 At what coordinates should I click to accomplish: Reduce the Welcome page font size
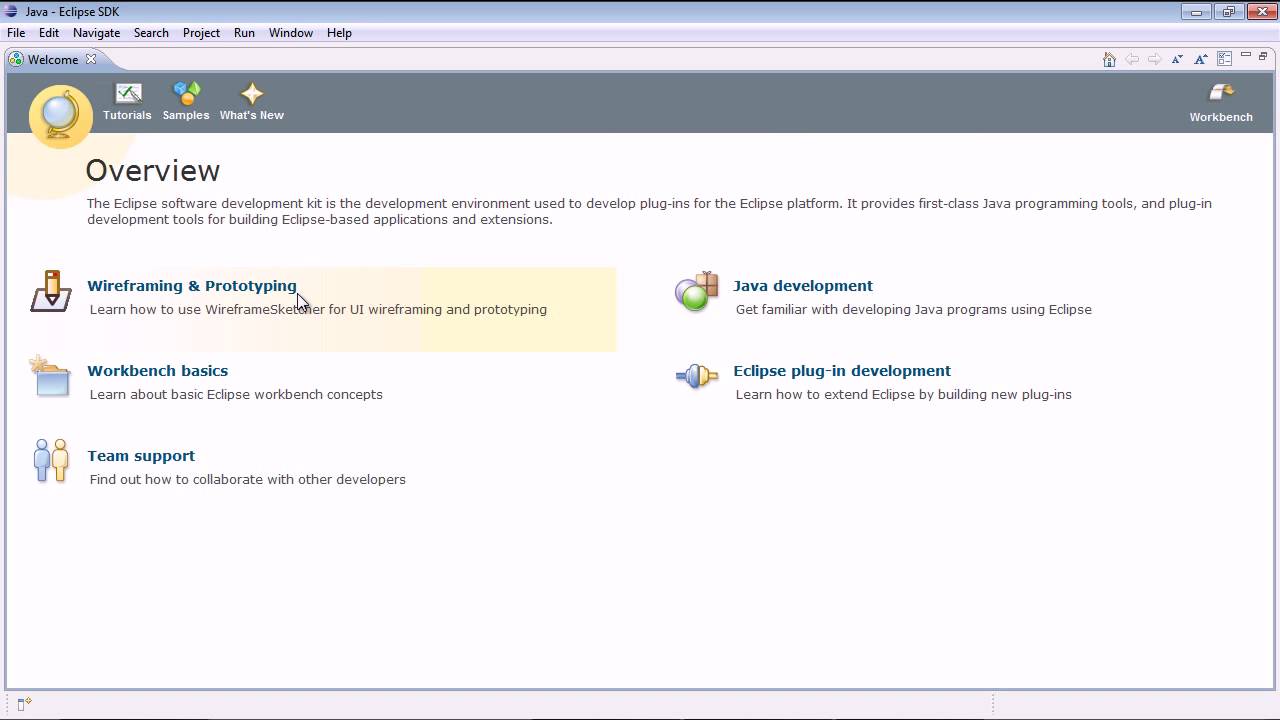point(1178,60)
